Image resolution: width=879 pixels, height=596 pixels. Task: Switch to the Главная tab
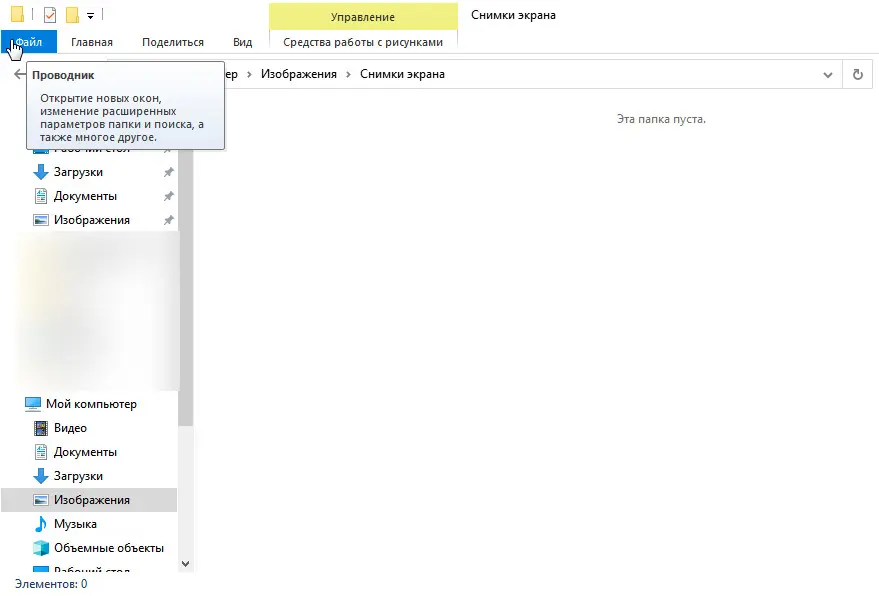tap(92, 42)
